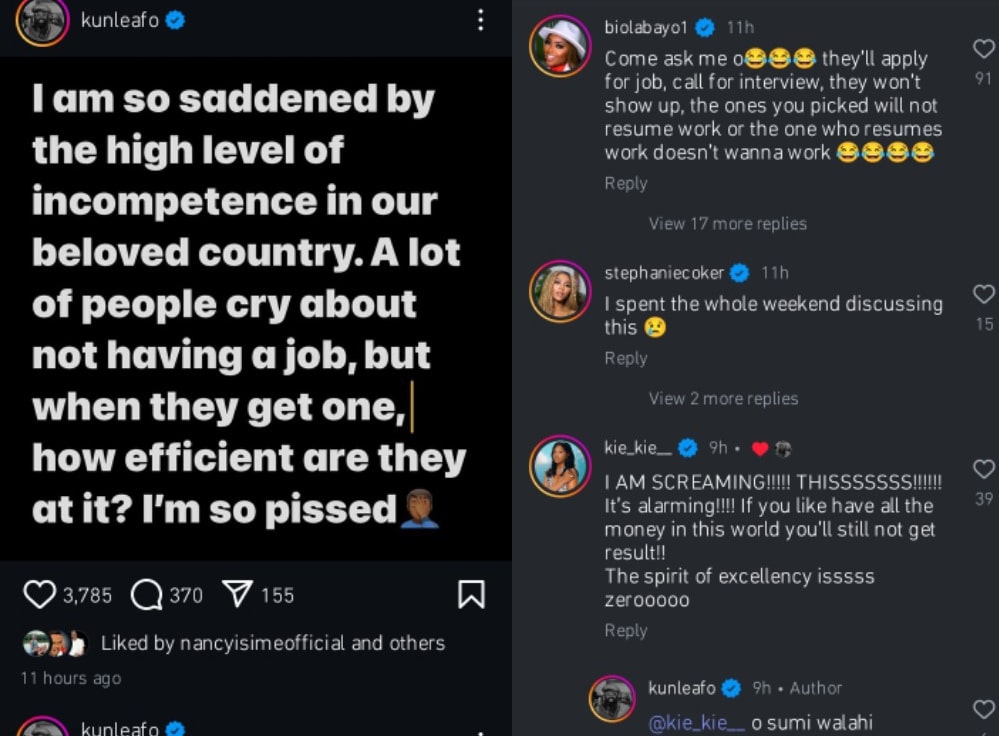Open kunleafo's profile picture thumbnail

point(42,19)
